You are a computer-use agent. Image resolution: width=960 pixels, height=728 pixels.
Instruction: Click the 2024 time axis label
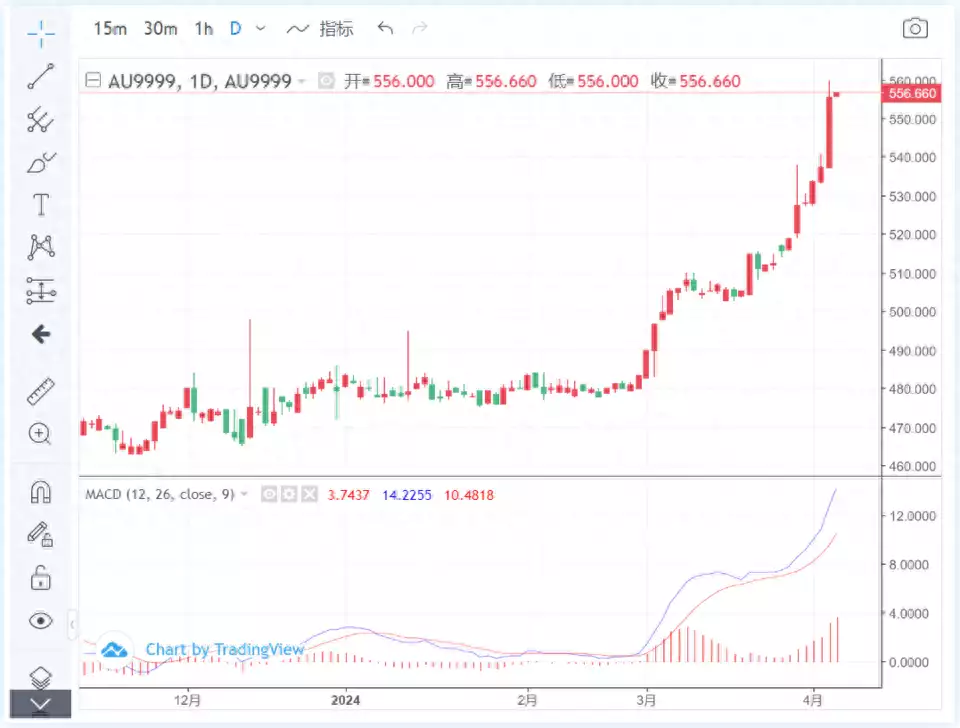tap(345, 700)
